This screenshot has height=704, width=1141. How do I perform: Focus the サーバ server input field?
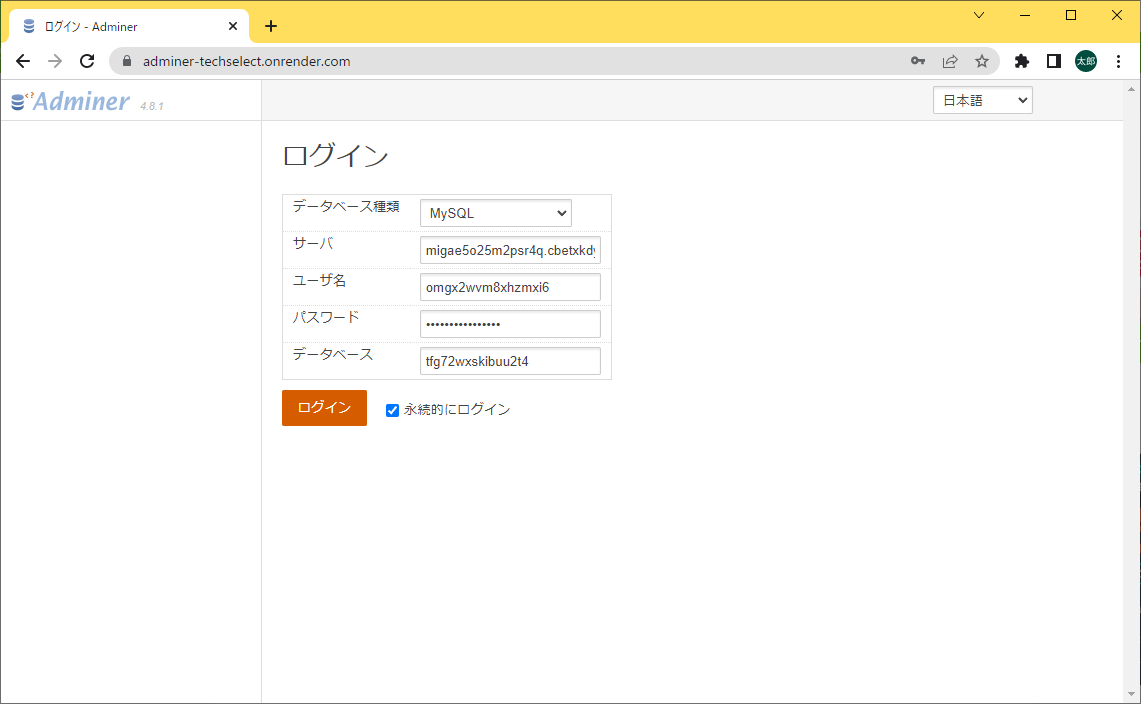pyautogui.click(x=510, y=250)
